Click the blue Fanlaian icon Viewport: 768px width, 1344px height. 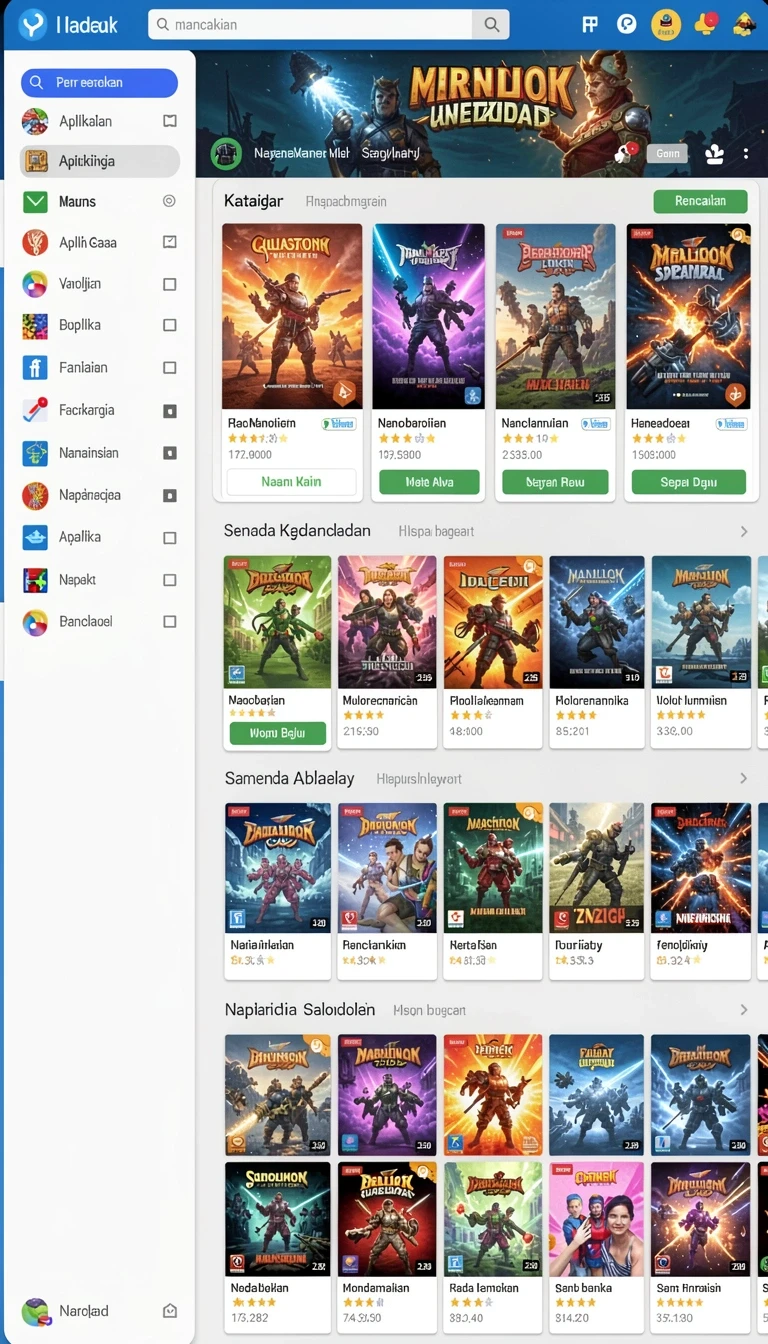(x=35, y=367)
